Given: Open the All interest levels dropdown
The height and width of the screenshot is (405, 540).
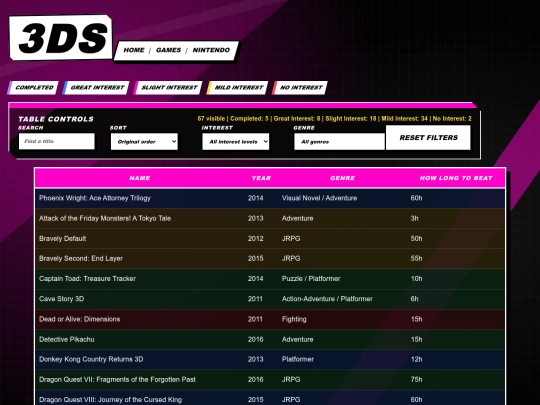Looking at the screenshot, I should click(x=236, y=142).
